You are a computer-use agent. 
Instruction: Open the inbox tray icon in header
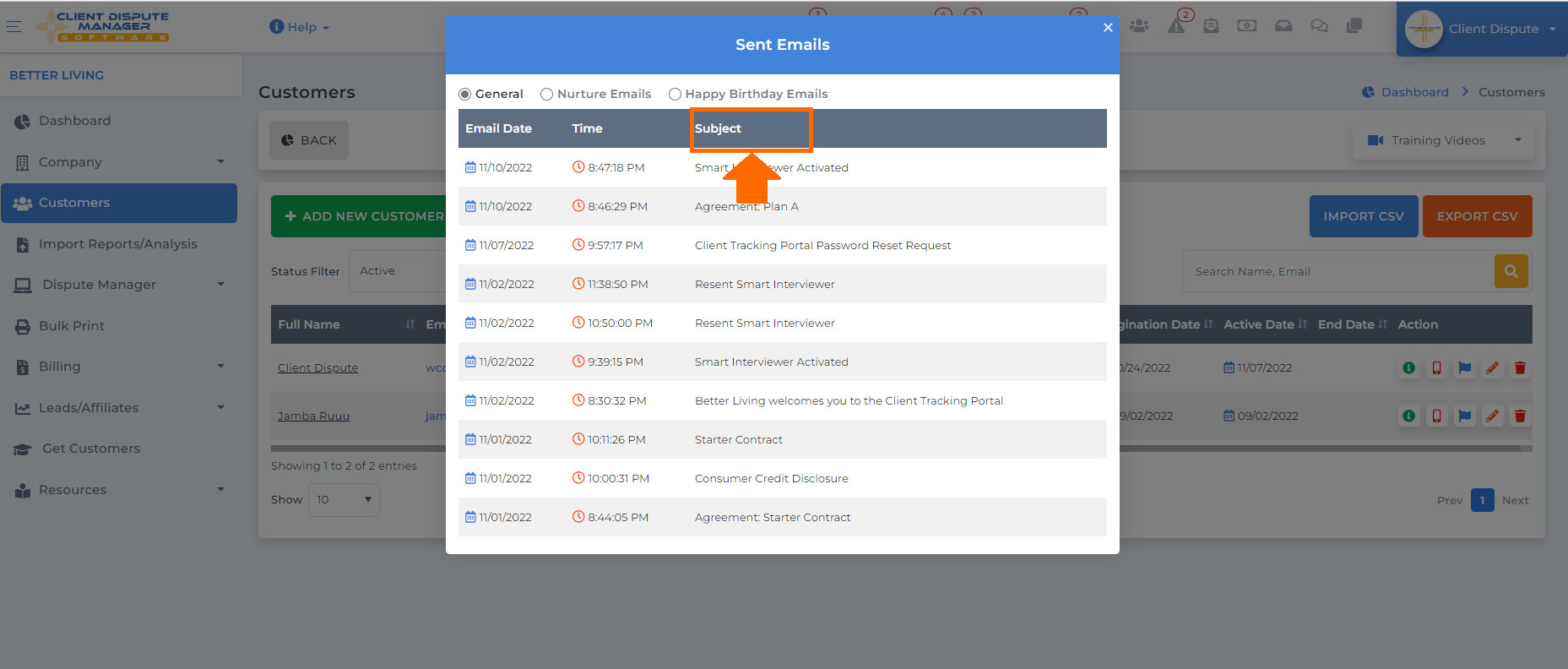pos(1283,26)
